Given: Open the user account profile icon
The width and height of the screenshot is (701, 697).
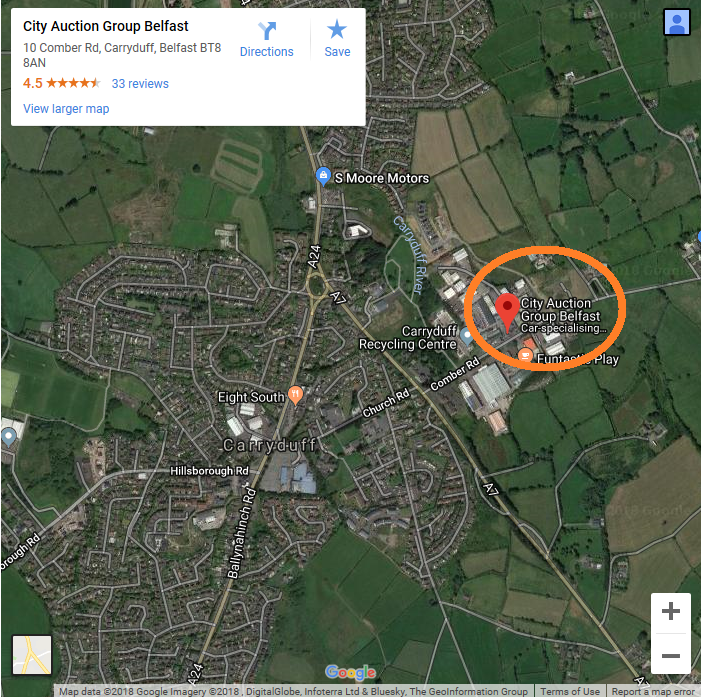Looking at the screenshot, I should pyautogui.click(x=677, y=22).
